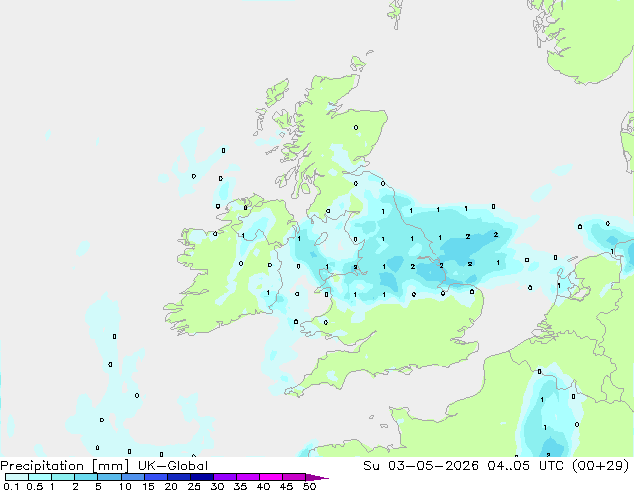Image resolution: width=634 pixels, height=490 pixels.
Task: Select the 45–50 mm legend swatch
Action: pyautogui.click(x=294, y=477)
